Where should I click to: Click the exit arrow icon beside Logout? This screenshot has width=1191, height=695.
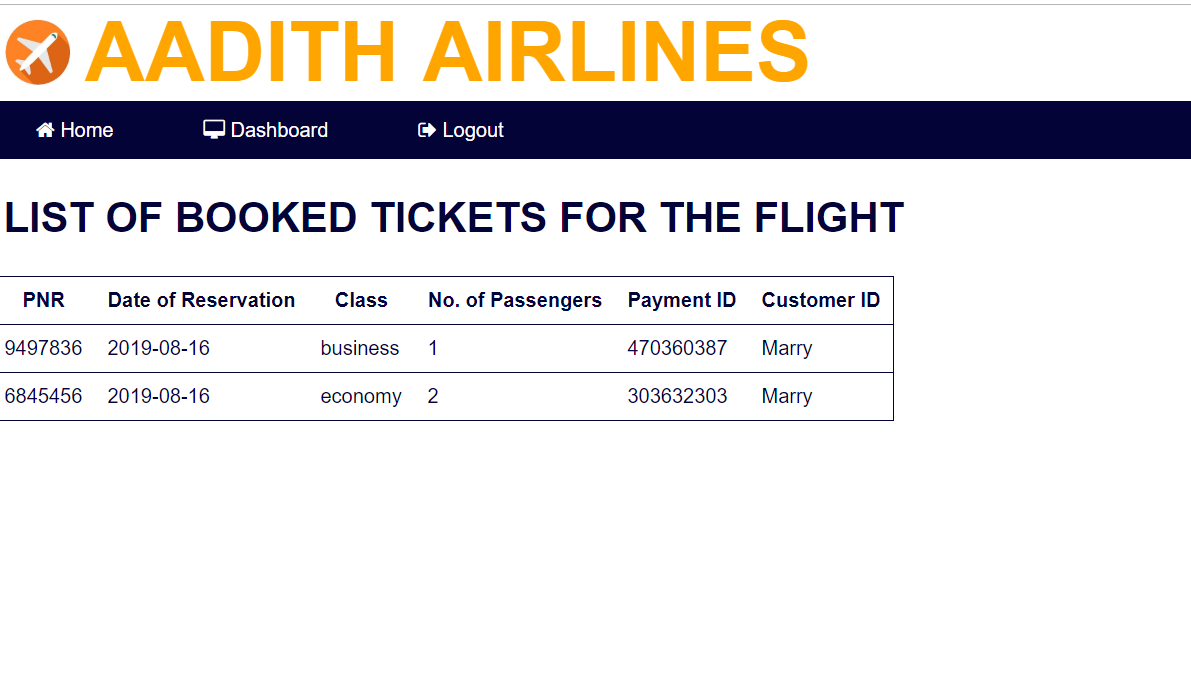pos(427,130)
